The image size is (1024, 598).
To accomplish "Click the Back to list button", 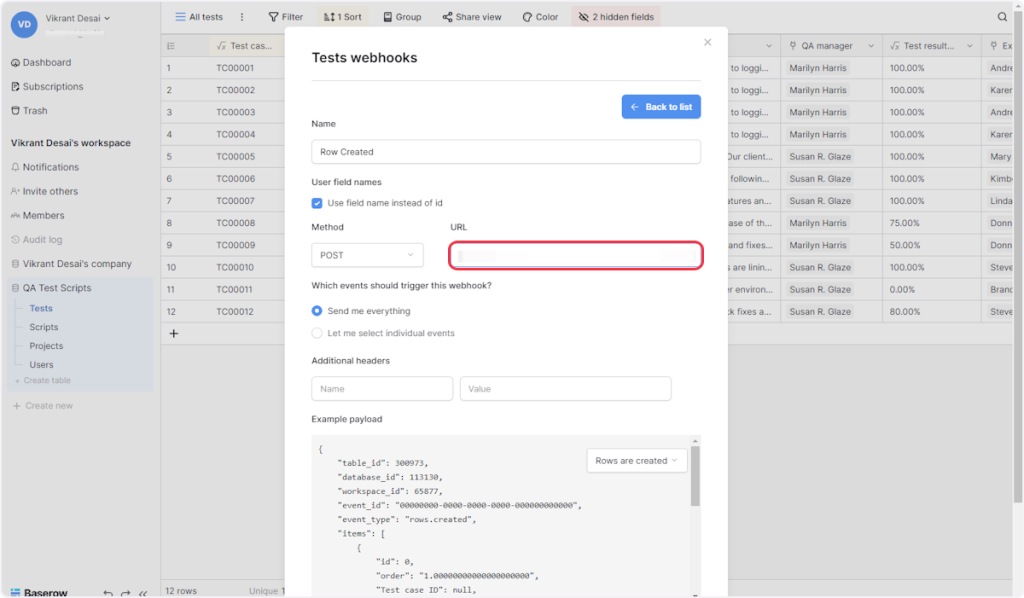I will tap(660, 107).
